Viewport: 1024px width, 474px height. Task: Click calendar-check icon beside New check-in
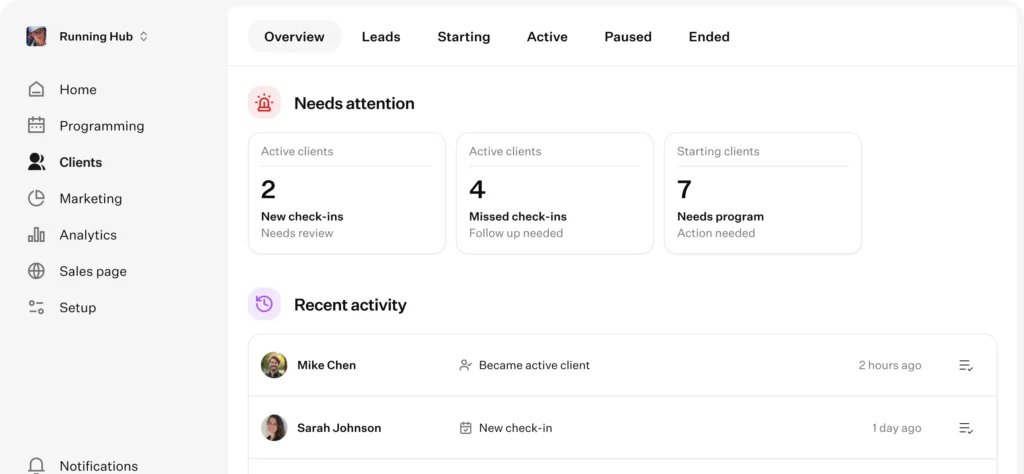point(465,428)
